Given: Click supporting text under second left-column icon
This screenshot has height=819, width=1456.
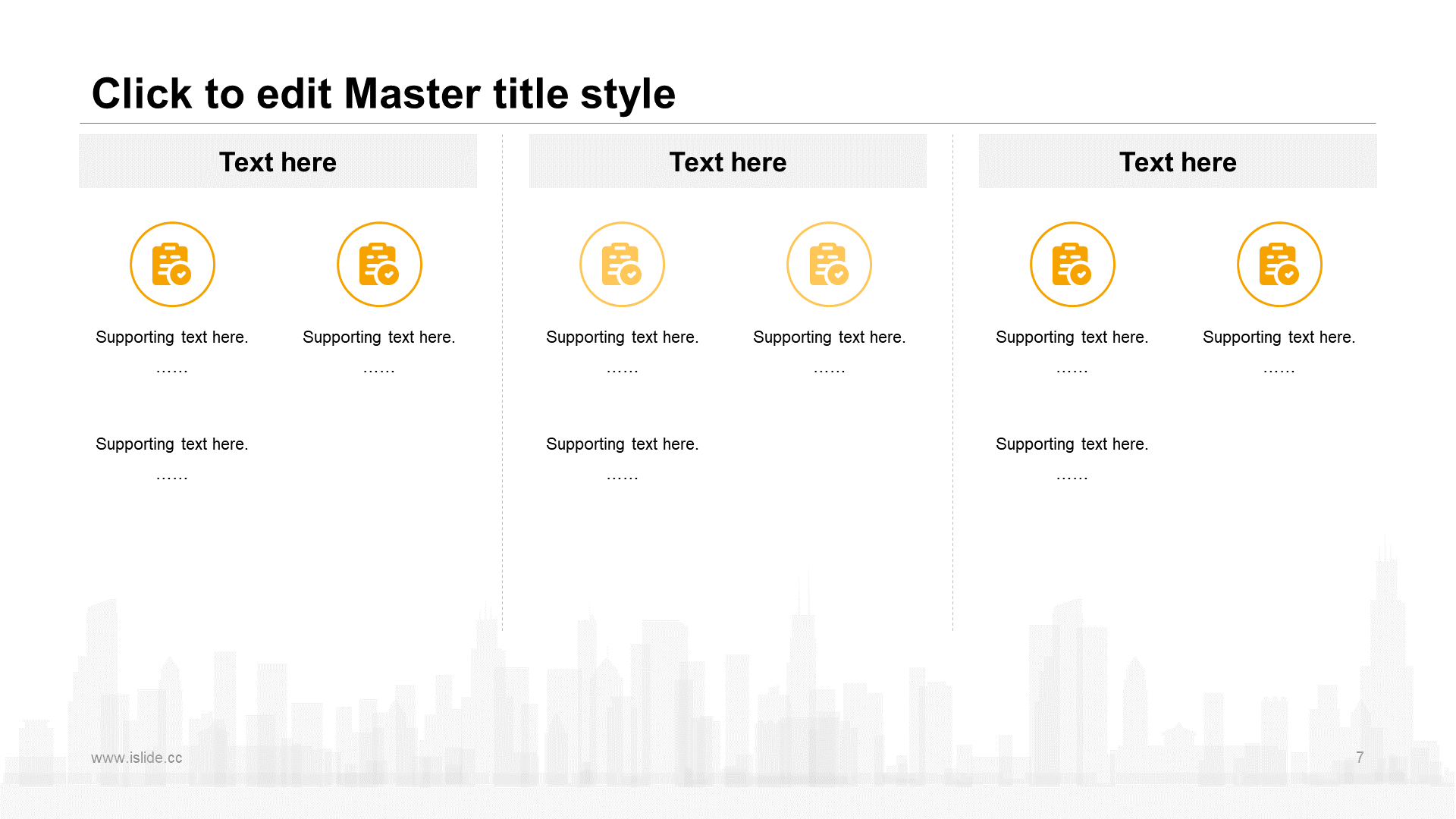Looking at the screenshot, I should [x=379, y=337].
